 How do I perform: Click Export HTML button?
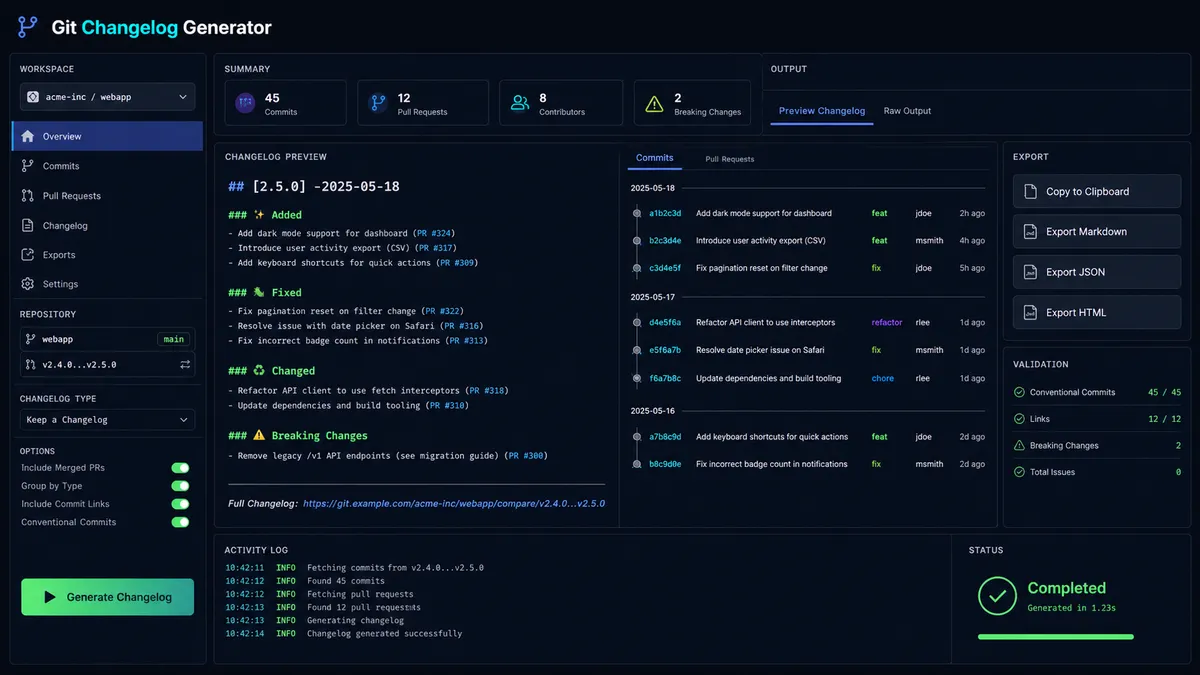tap(1097, 312)
